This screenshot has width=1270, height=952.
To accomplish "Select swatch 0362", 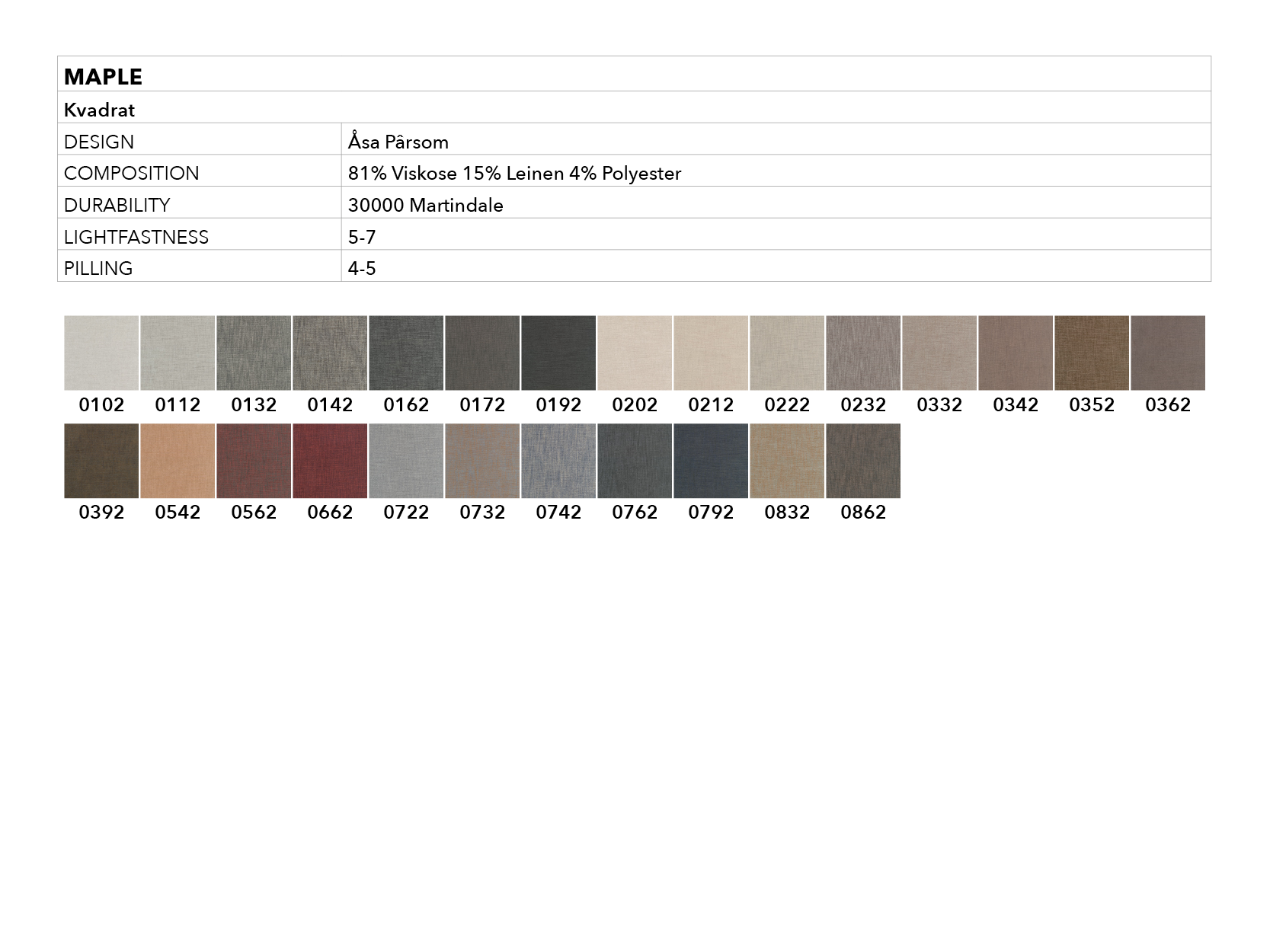I will 1168,353.
